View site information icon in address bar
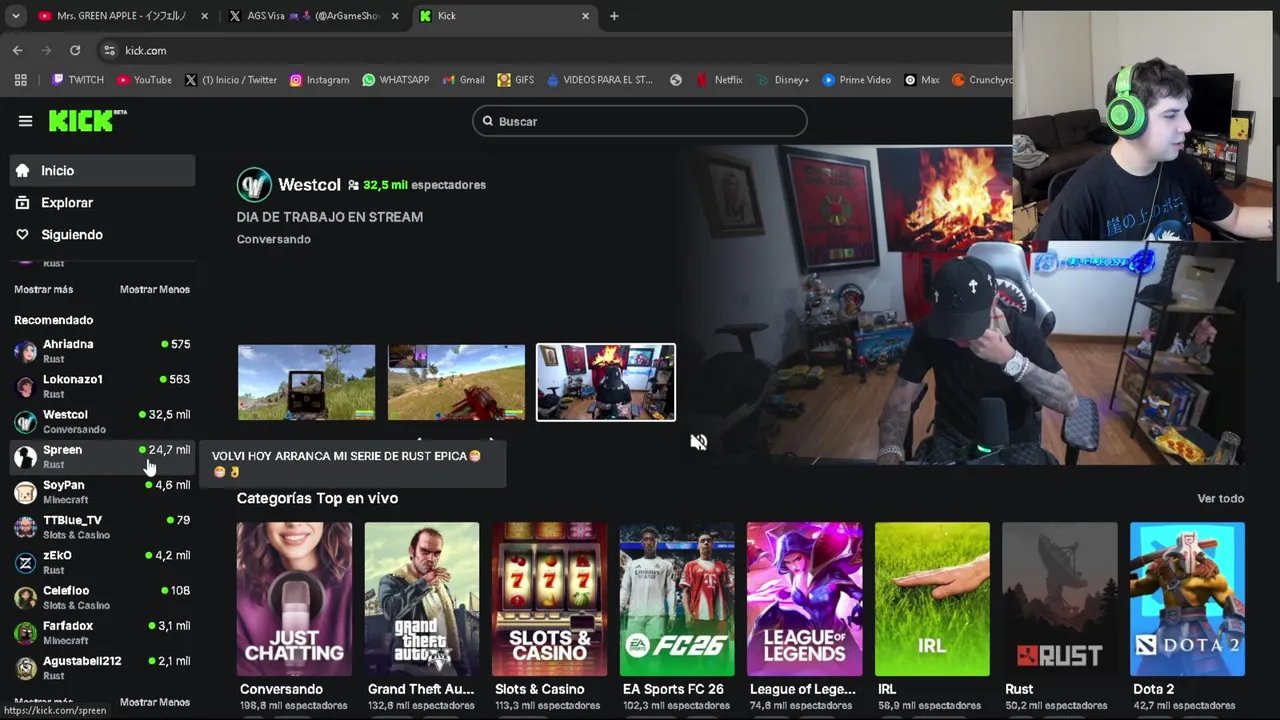Image resolution: width=1280 pixels, height=720 pixels. tap(110, 50)
